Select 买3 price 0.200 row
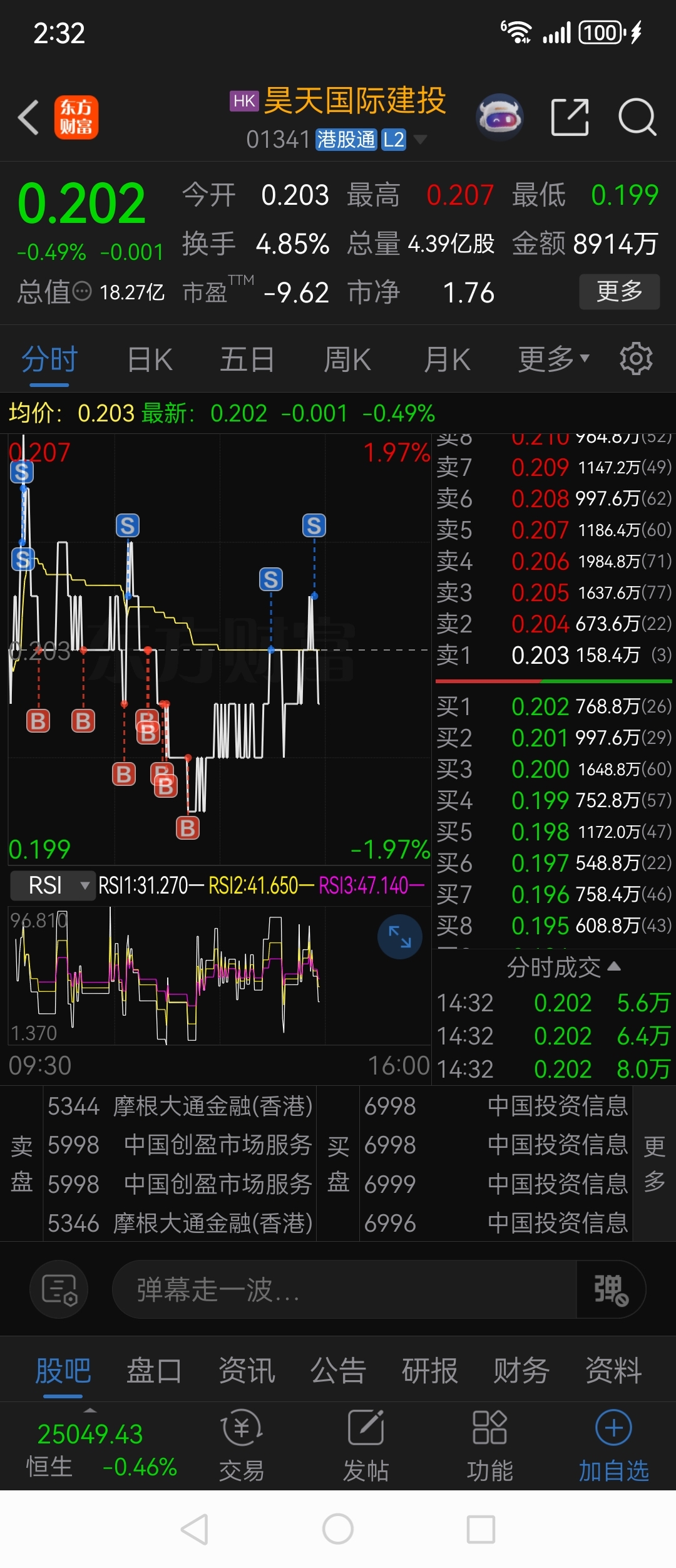This screenshot has height=1568, width=676. (x=553, y=769)
